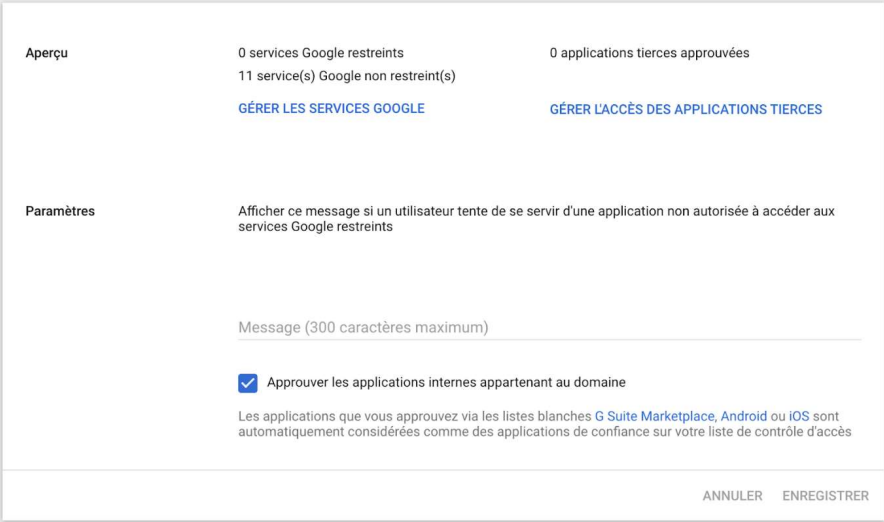Focus the Message (300 caractères maximum) field

pyautogui.click(x=548, y=327)
